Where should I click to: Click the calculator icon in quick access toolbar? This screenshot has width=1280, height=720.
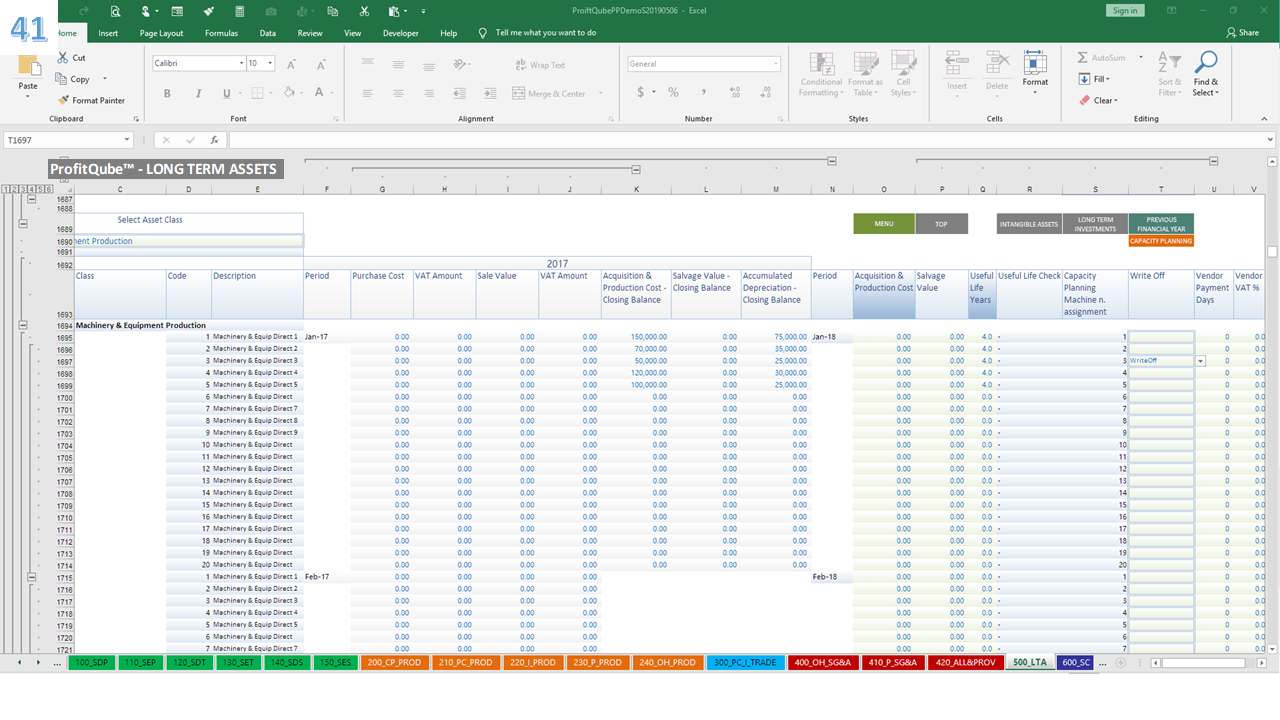[x=239, y=11]
